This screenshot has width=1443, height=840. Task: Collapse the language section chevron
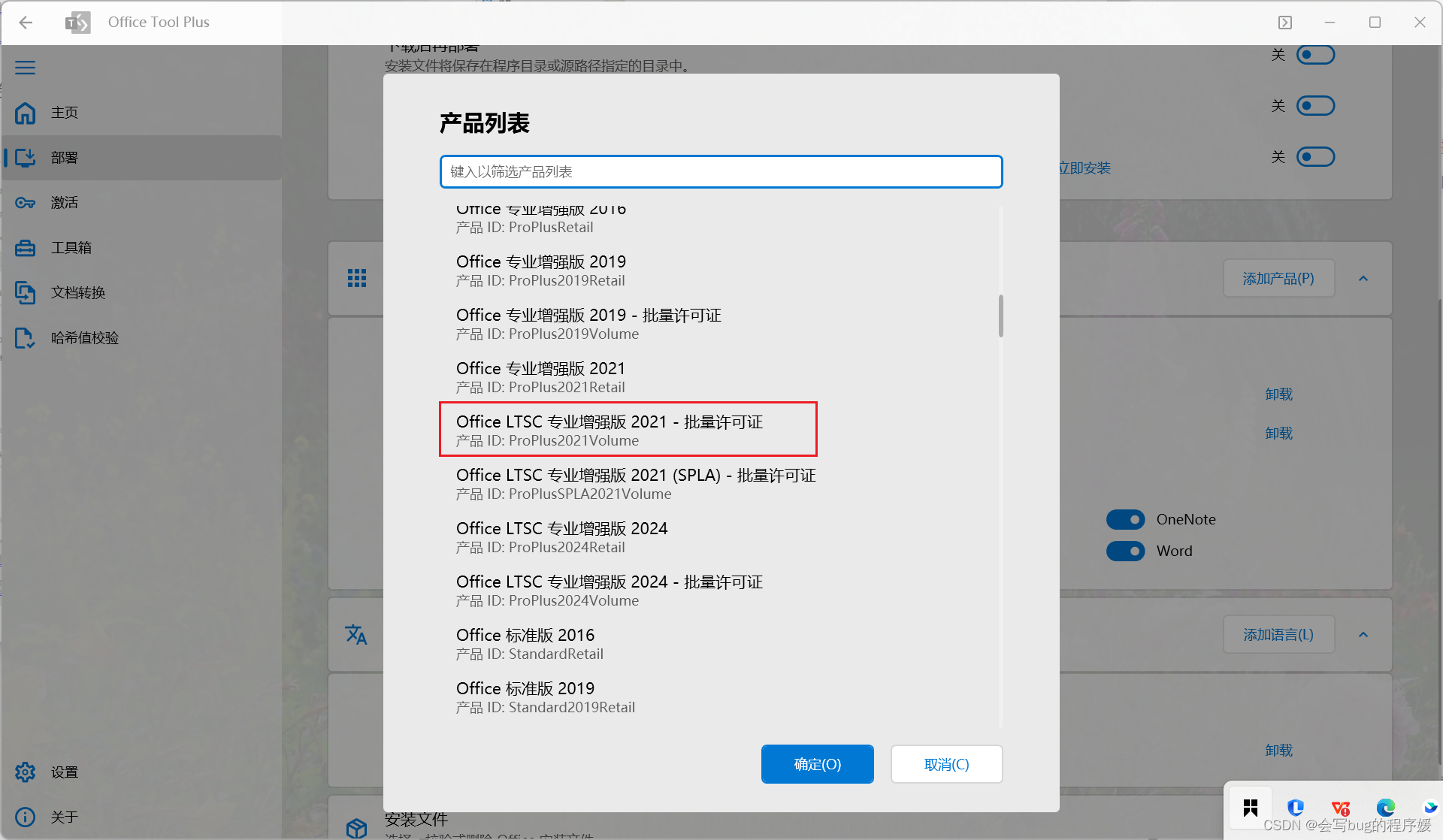coord(1363,635)
